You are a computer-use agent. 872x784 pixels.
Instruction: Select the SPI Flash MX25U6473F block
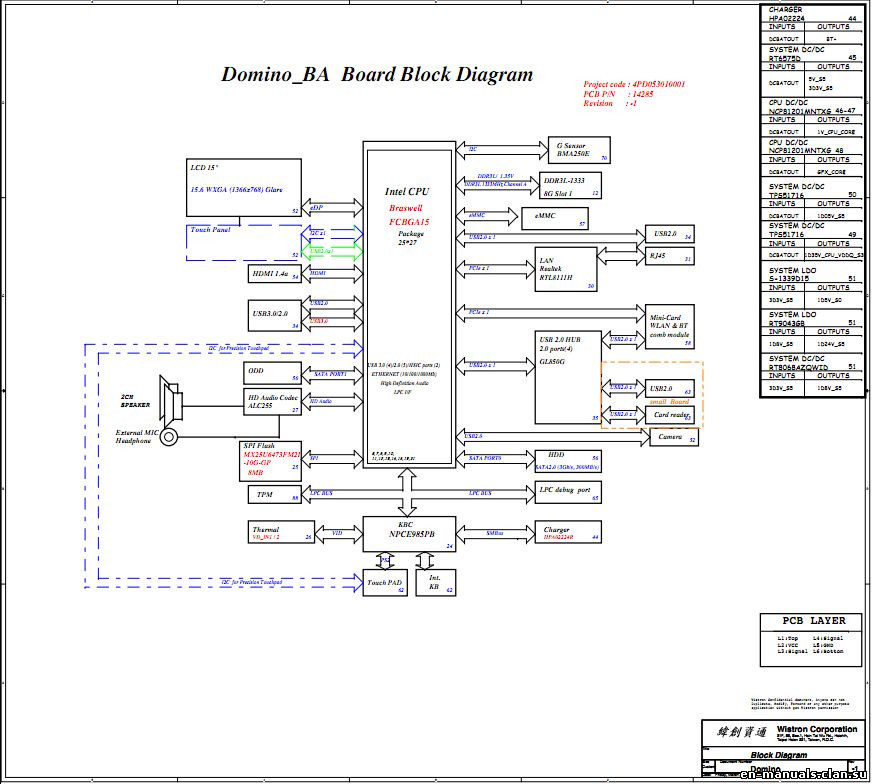click(x=270, y=461)
